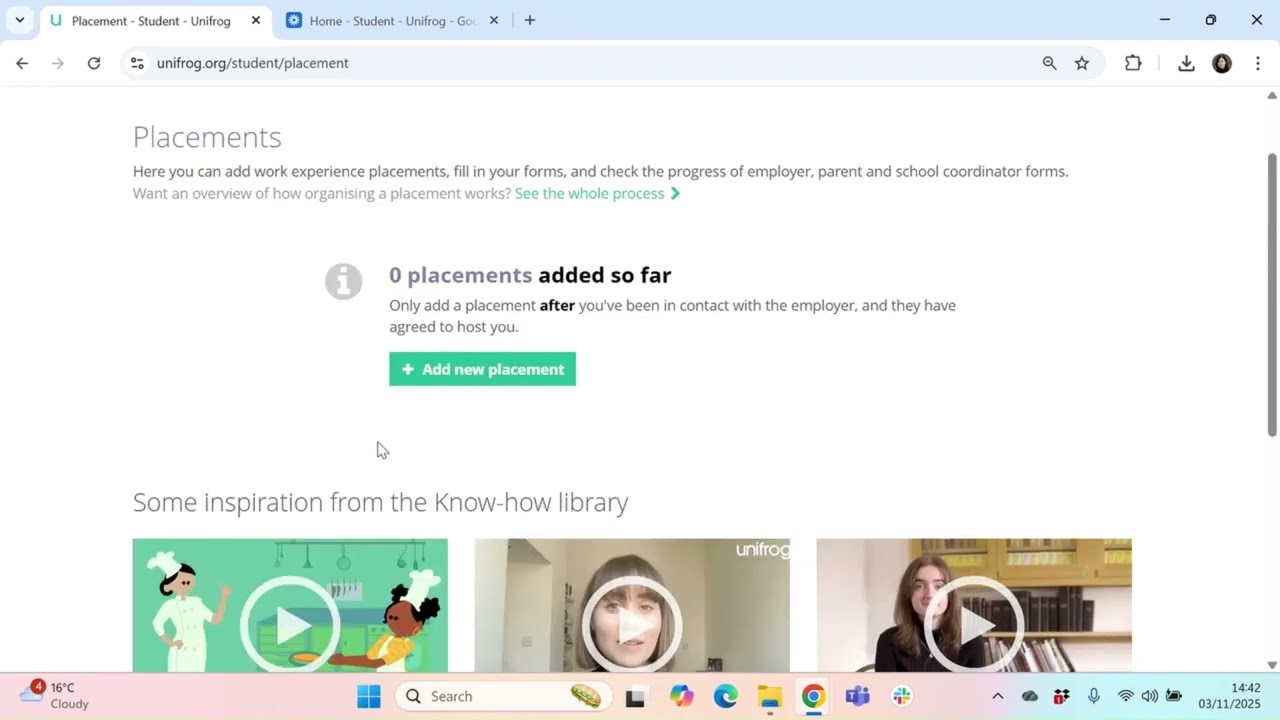Click the Chrome icon on the taskbar
Screen dimensions: 1280x720
(813, 696)
